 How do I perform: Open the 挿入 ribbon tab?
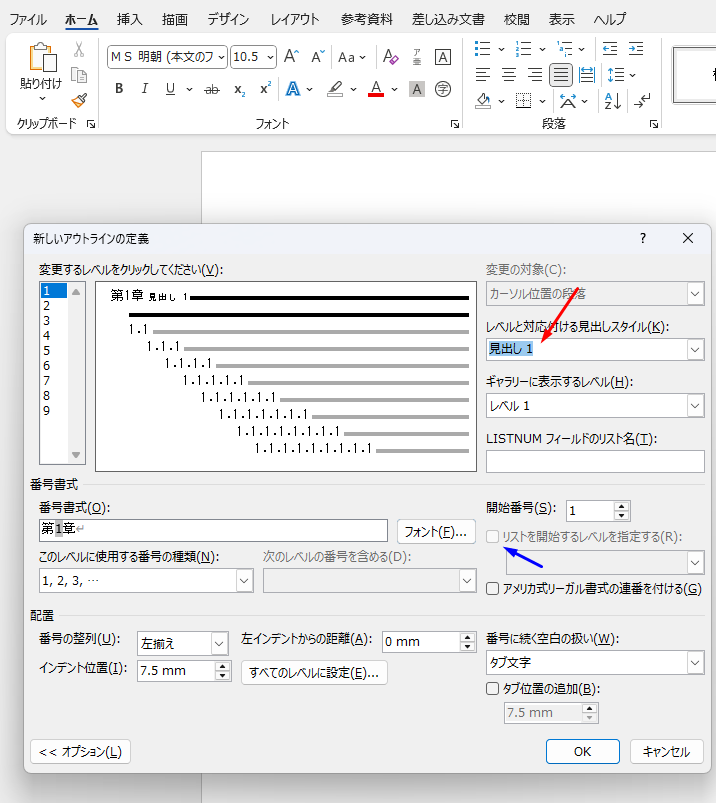click(x=129, y=19)
